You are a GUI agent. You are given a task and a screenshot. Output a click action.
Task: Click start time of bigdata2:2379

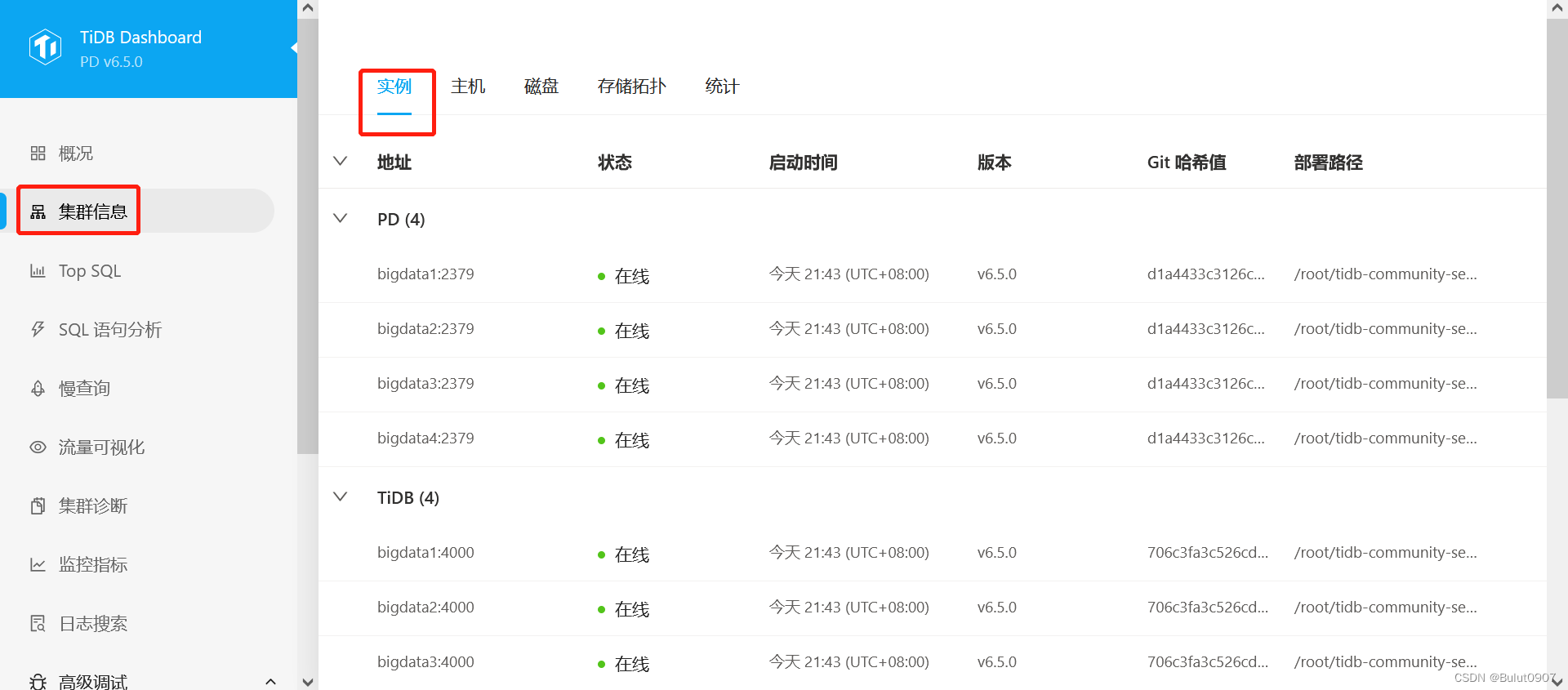click(849, 329)
